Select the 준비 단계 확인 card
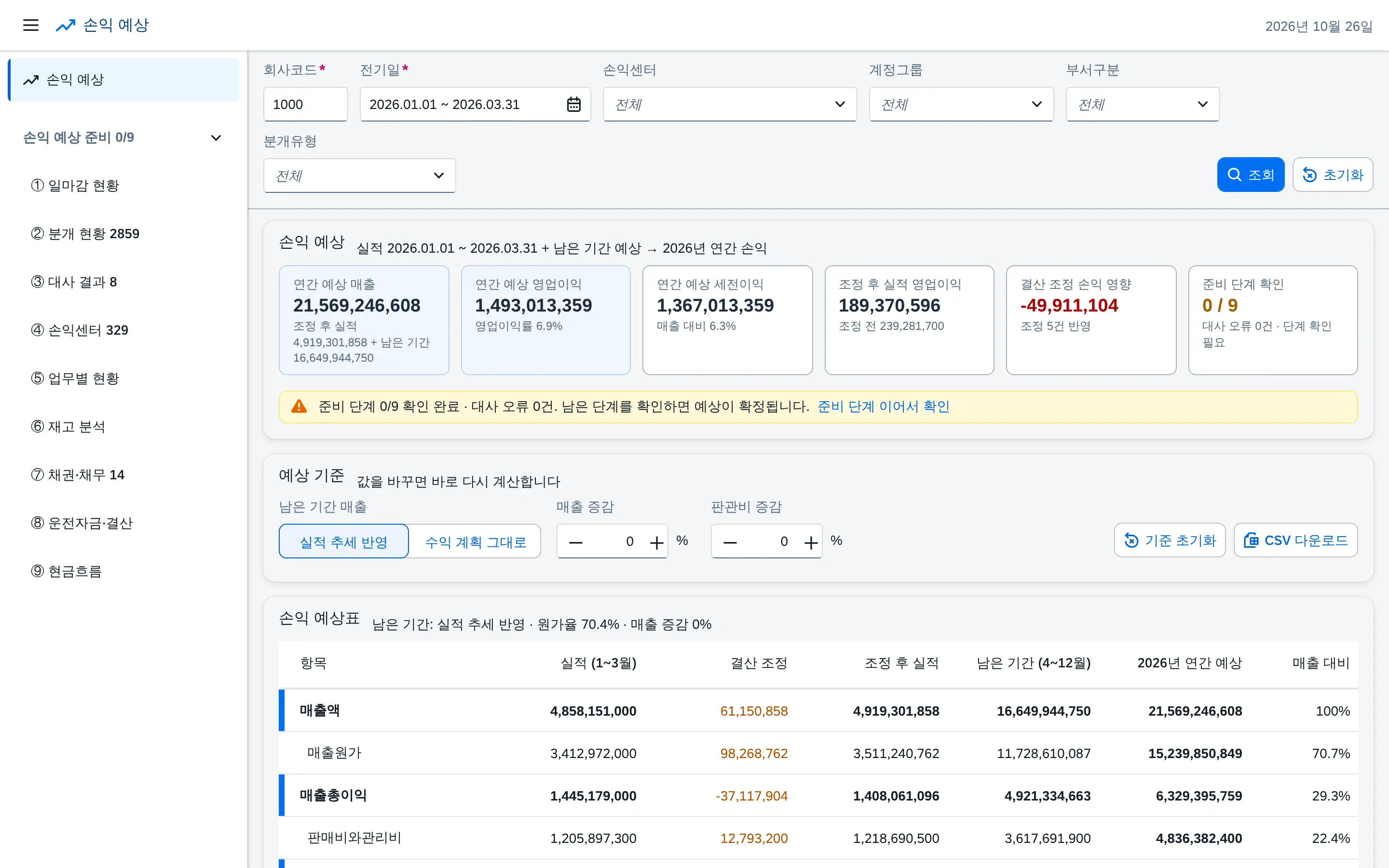Screen dimensions: 1389x868 (x=1272, y=320)
